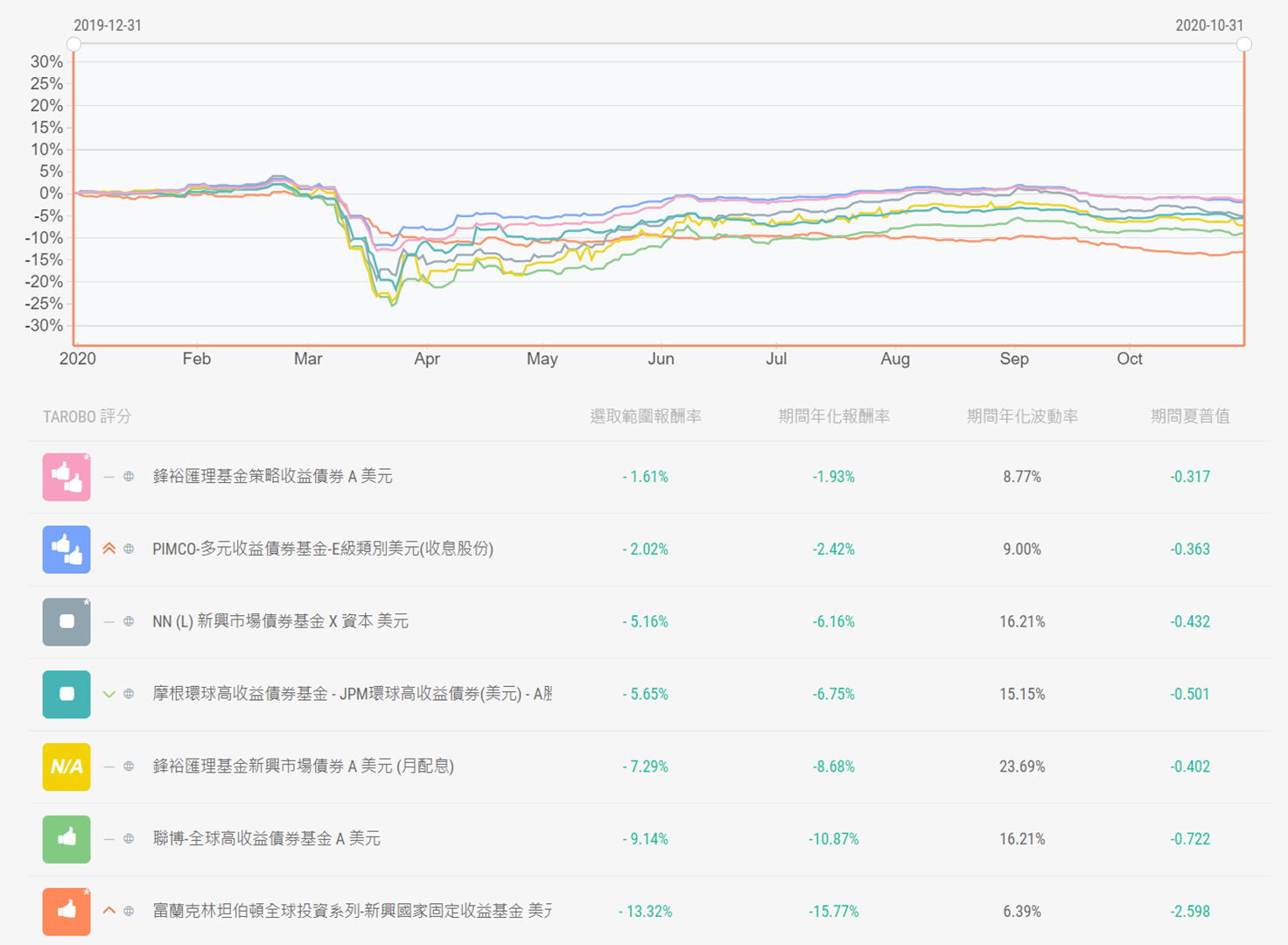Click the start-date range handle at 2019-12-31

tap(74, 45)
